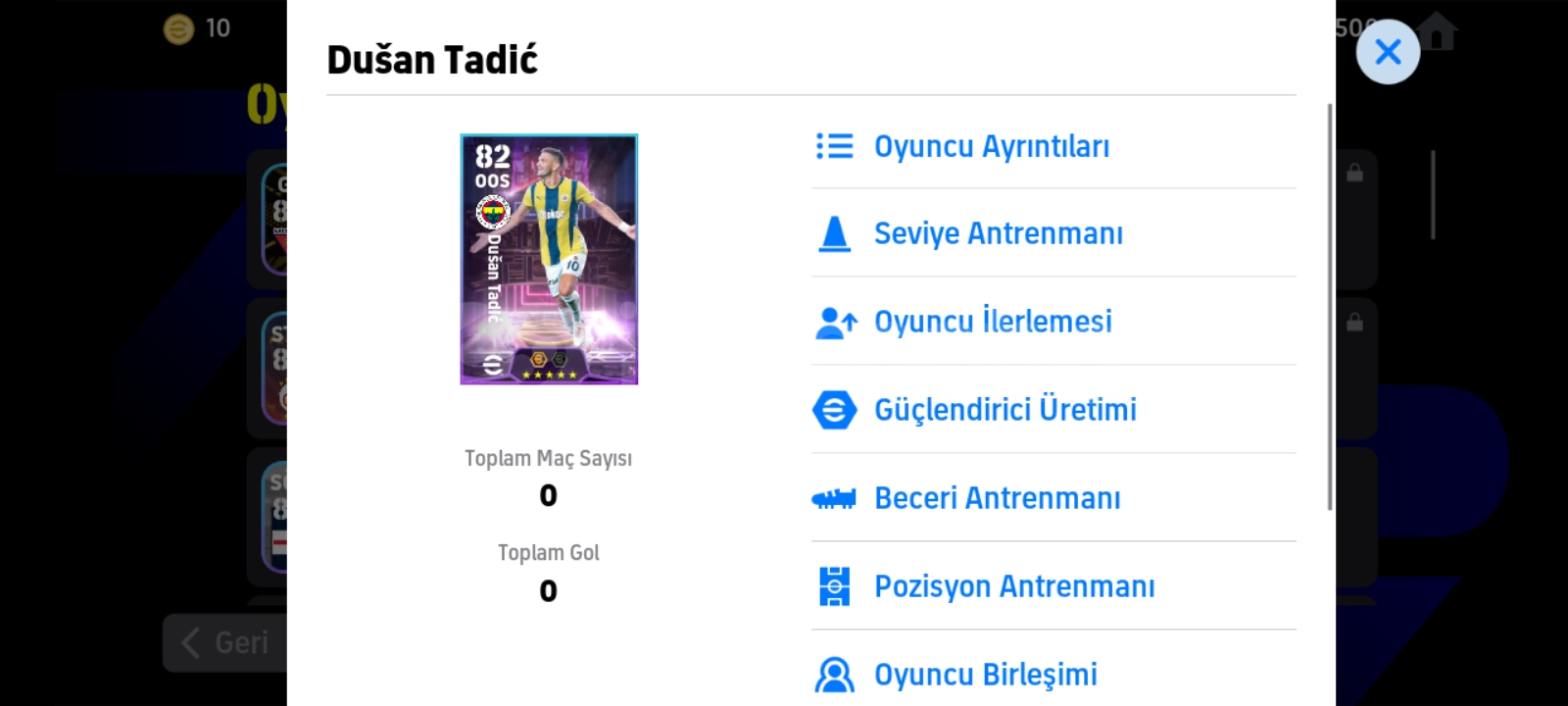The width and height of the screenshot is (1568, 706).
Task: Click the cone icon for Seviye Antrenmanı
Action: click(x=834, y=234)
